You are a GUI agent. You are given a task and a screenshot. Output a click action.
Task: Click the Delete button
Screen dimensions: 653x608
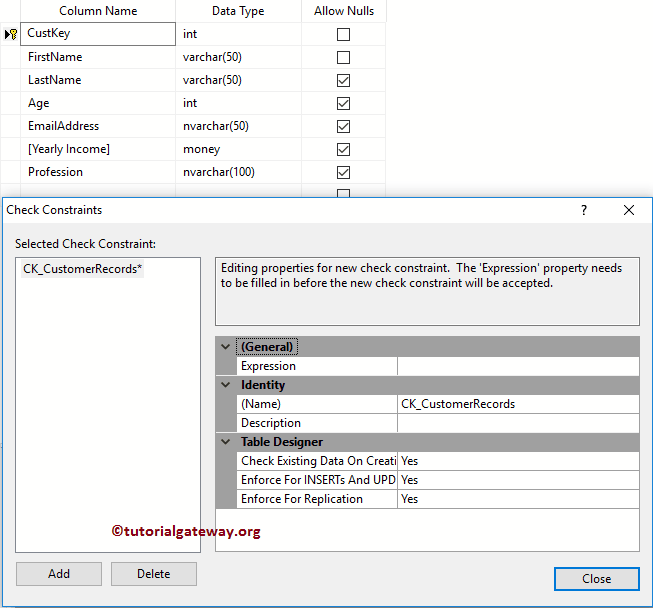(154, 574)
